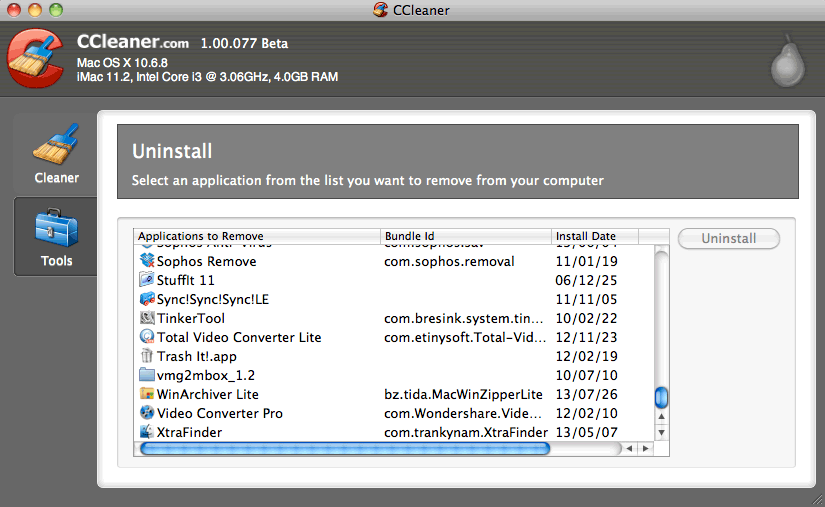Click install date 10/07/10
The height and width of the screenshot is (507, 825).
pos(586,376)
